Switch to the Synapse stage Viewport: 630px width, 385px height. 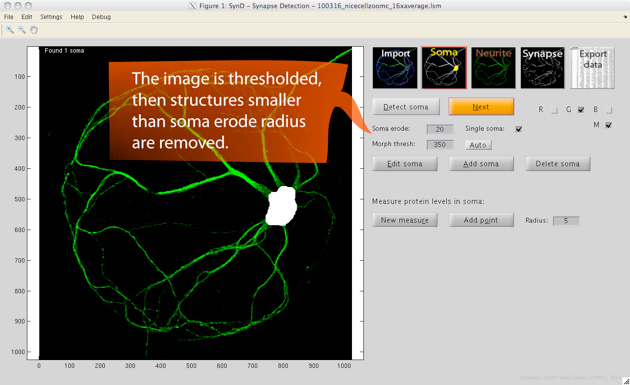tap(542, 68)
